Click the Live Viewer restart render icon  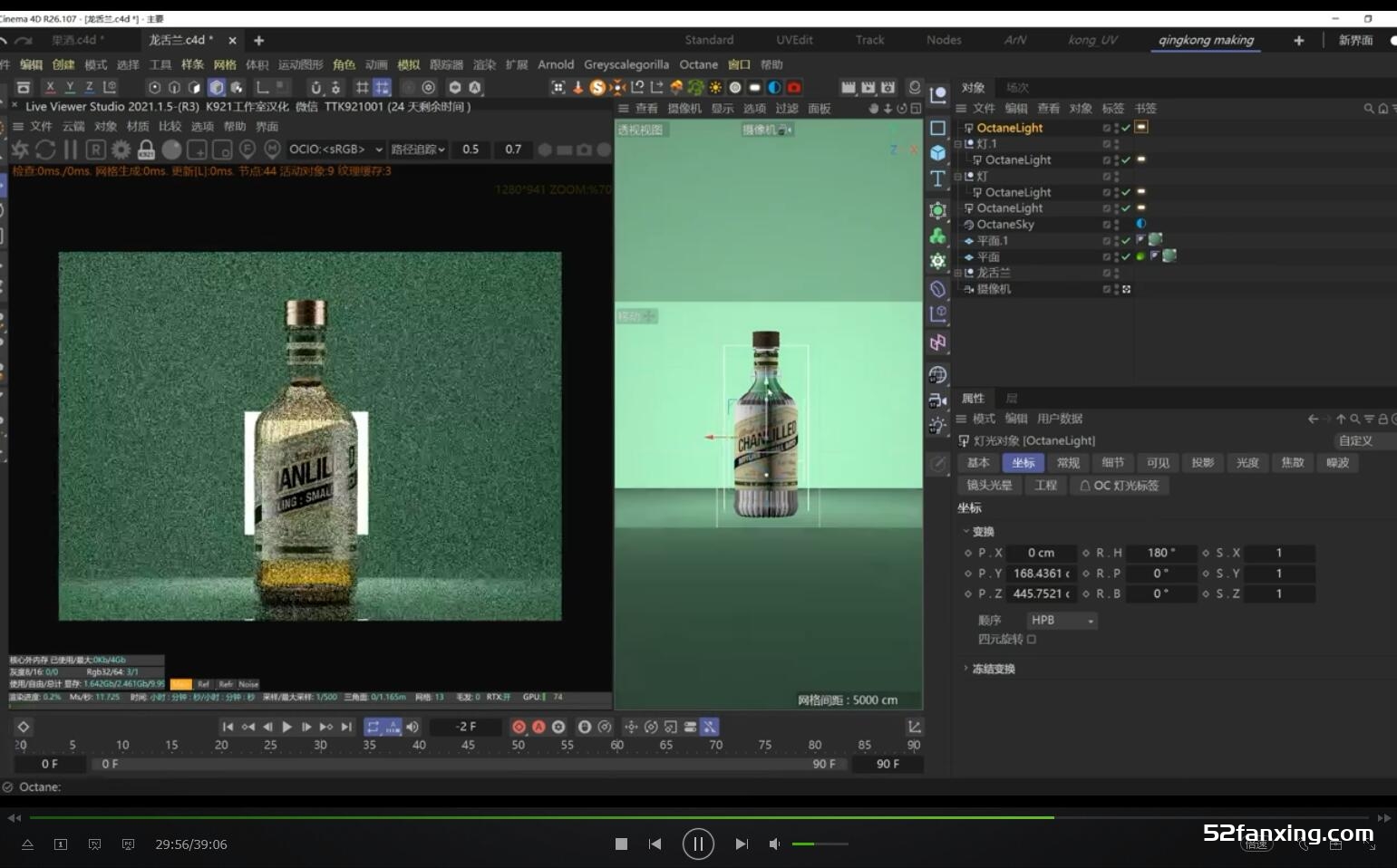click(45, 149)
